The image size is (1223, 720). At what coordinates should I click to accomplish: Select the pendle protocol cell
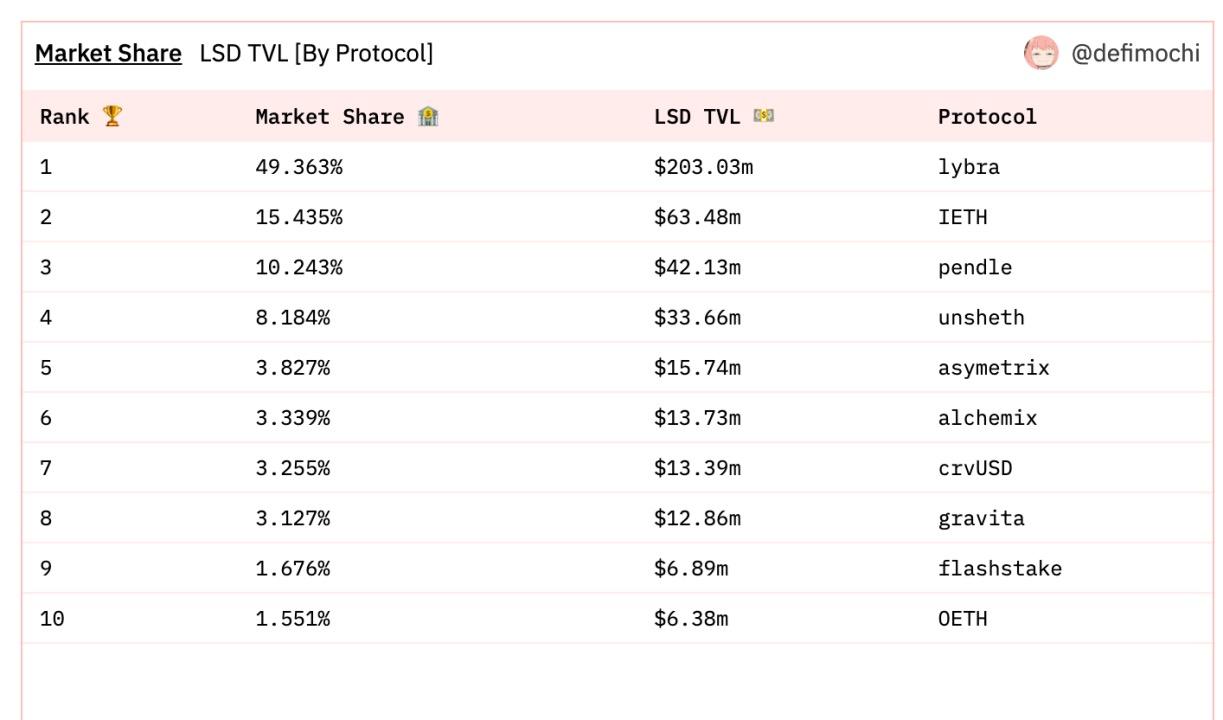click(974, 267)
